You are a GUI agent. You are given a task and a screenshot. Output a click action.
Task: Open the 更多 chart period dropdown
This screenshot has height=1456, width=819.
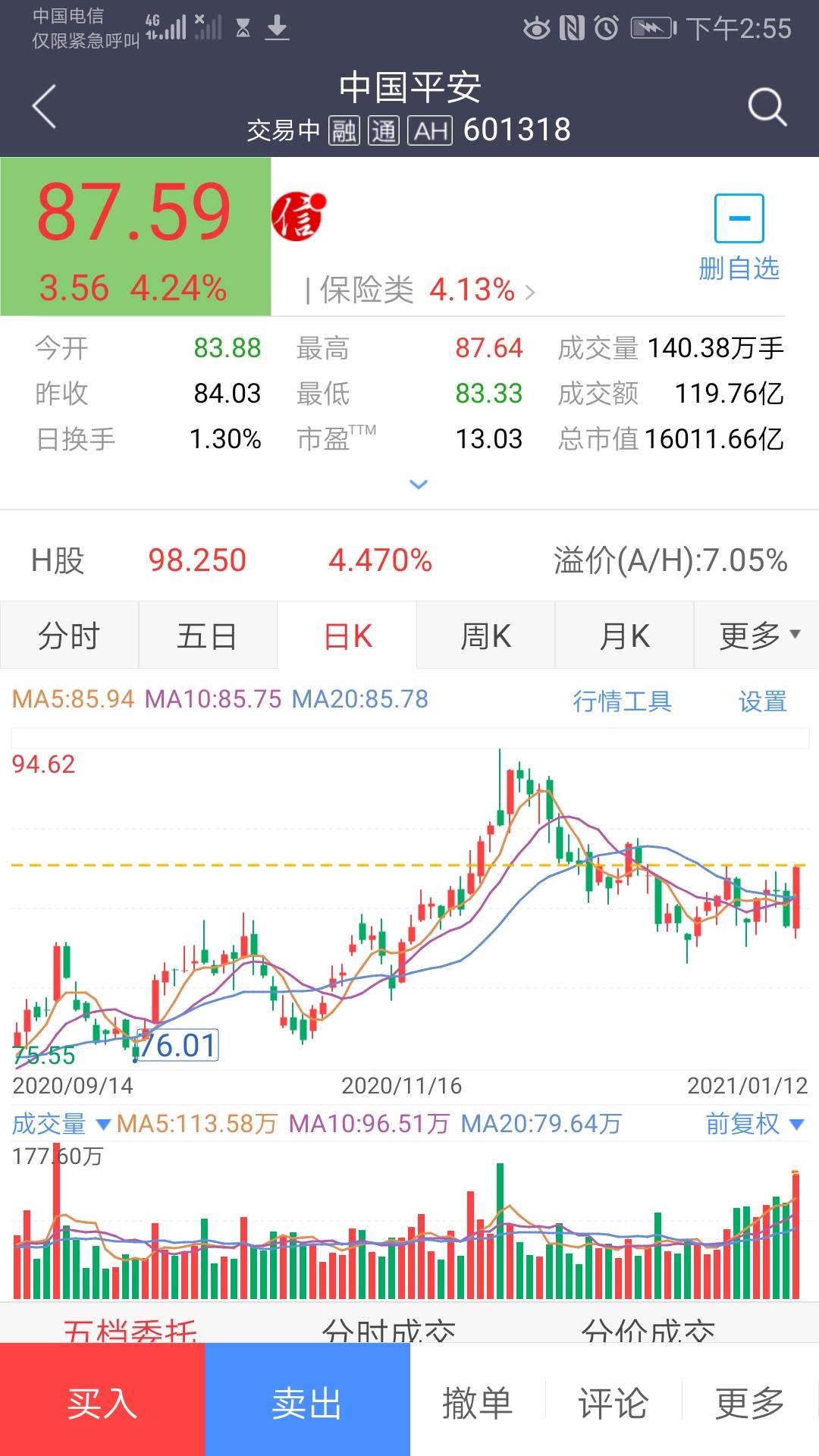tap(757, 635)
